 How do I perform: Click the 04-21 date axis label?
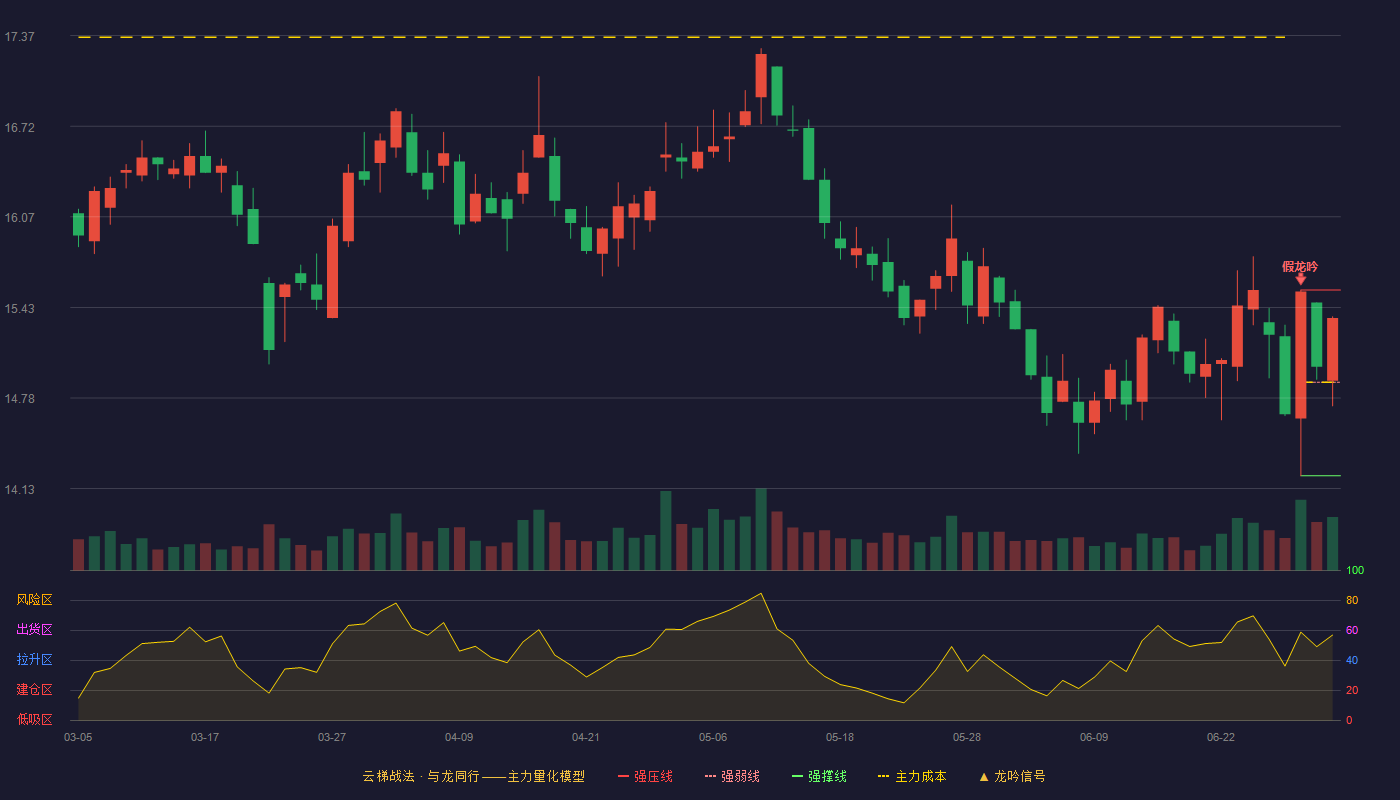[x=586, y=737]
